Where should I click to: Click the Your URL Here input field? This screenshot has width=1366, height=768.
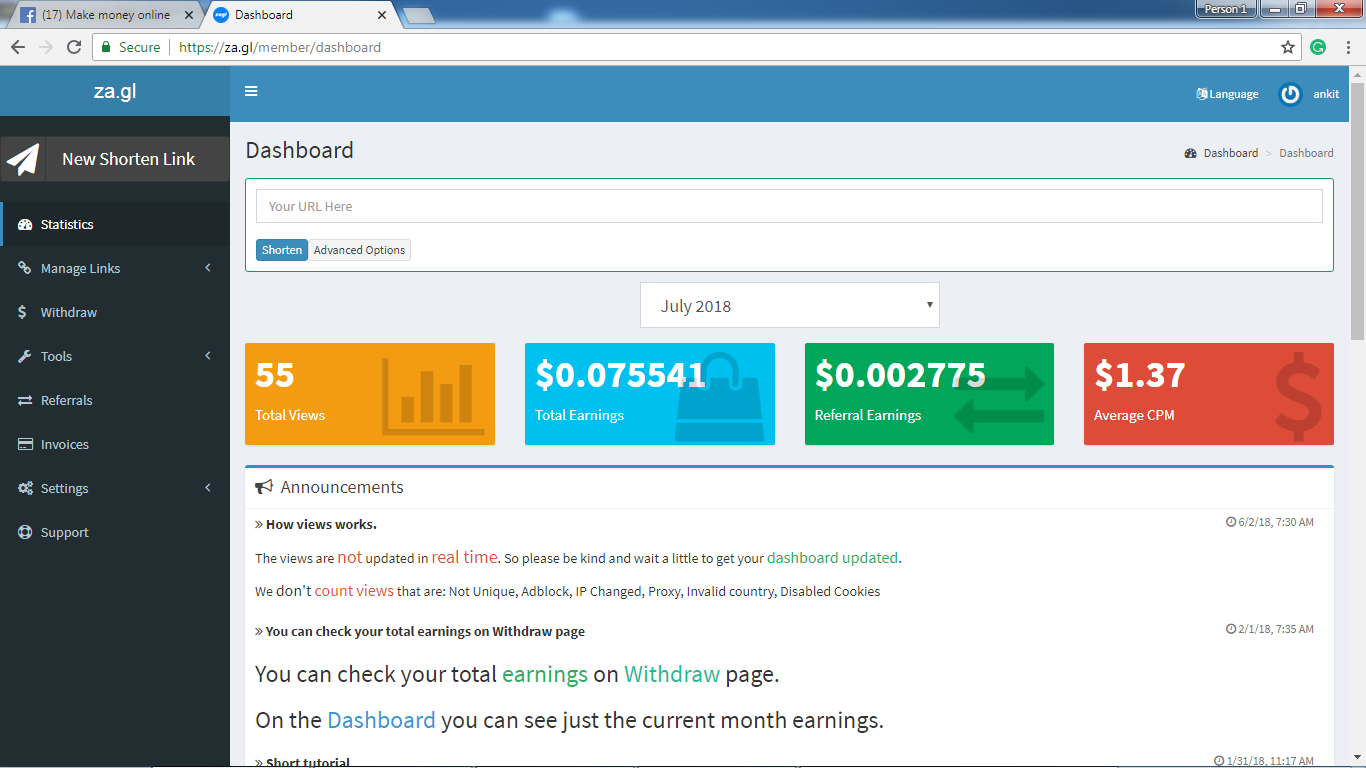pyautogui.click(x=789, y=206)
